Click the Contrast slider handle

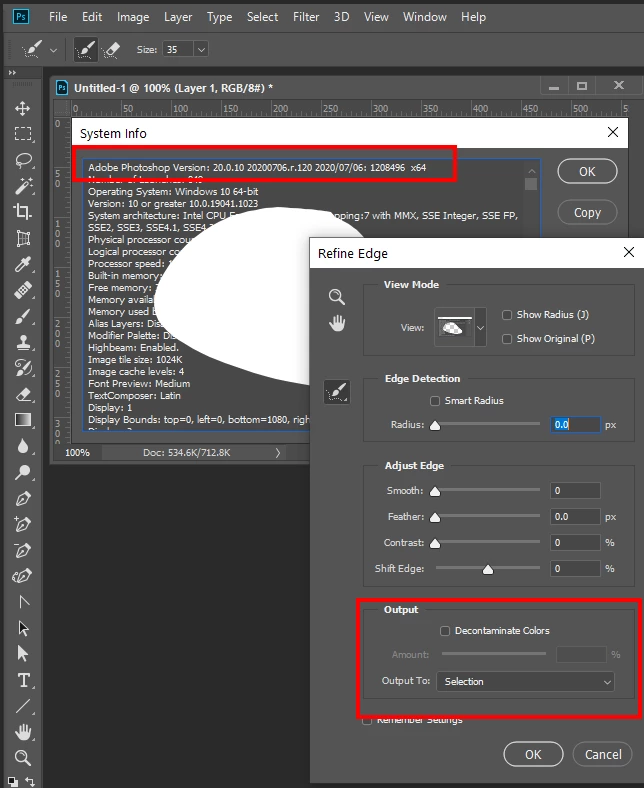click(435, 543)
